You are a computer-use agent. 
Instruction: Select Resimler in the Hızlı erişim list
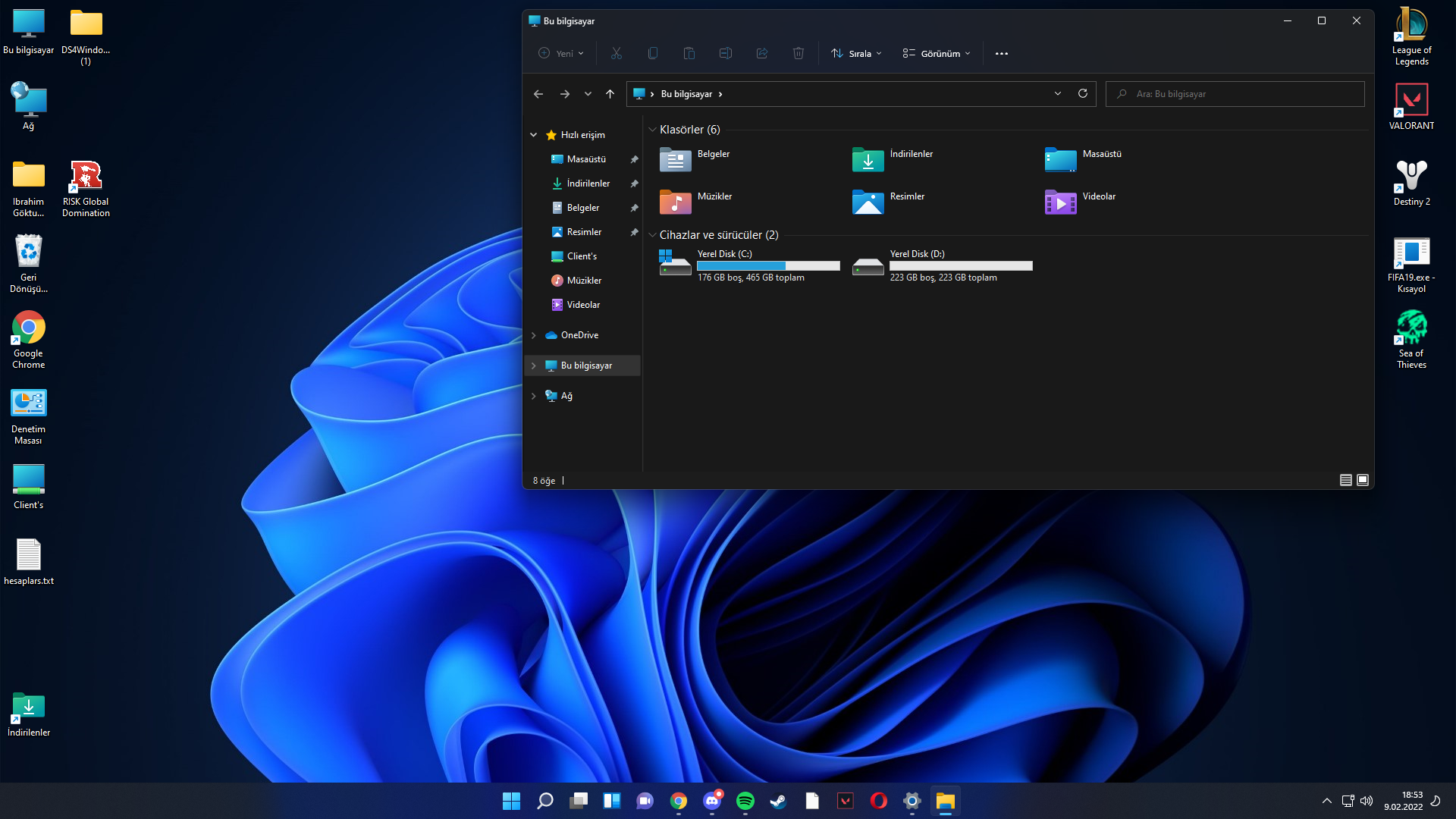pos(584,232)
